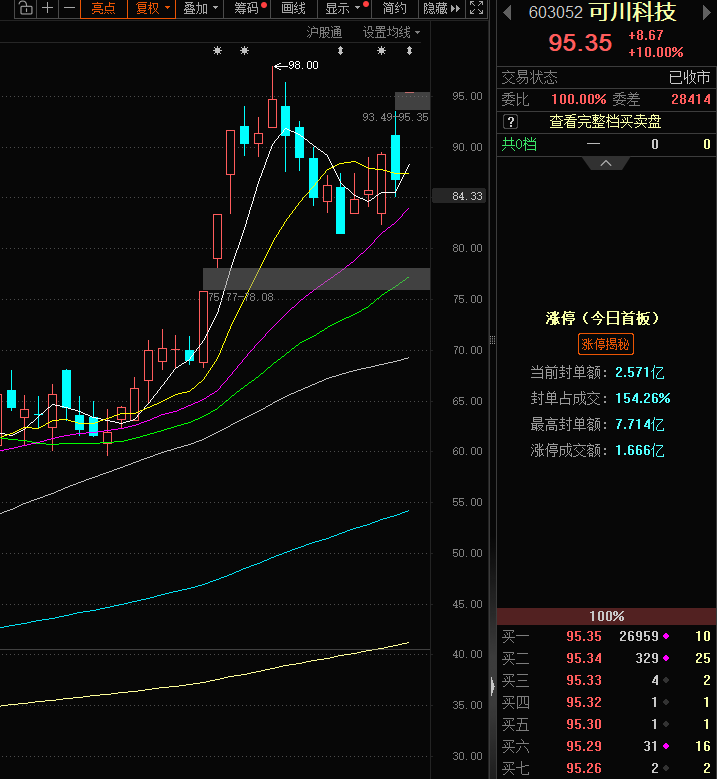Click the +8.67 change amount
This screenshot has width=717, height=779.
click(646, 35)
